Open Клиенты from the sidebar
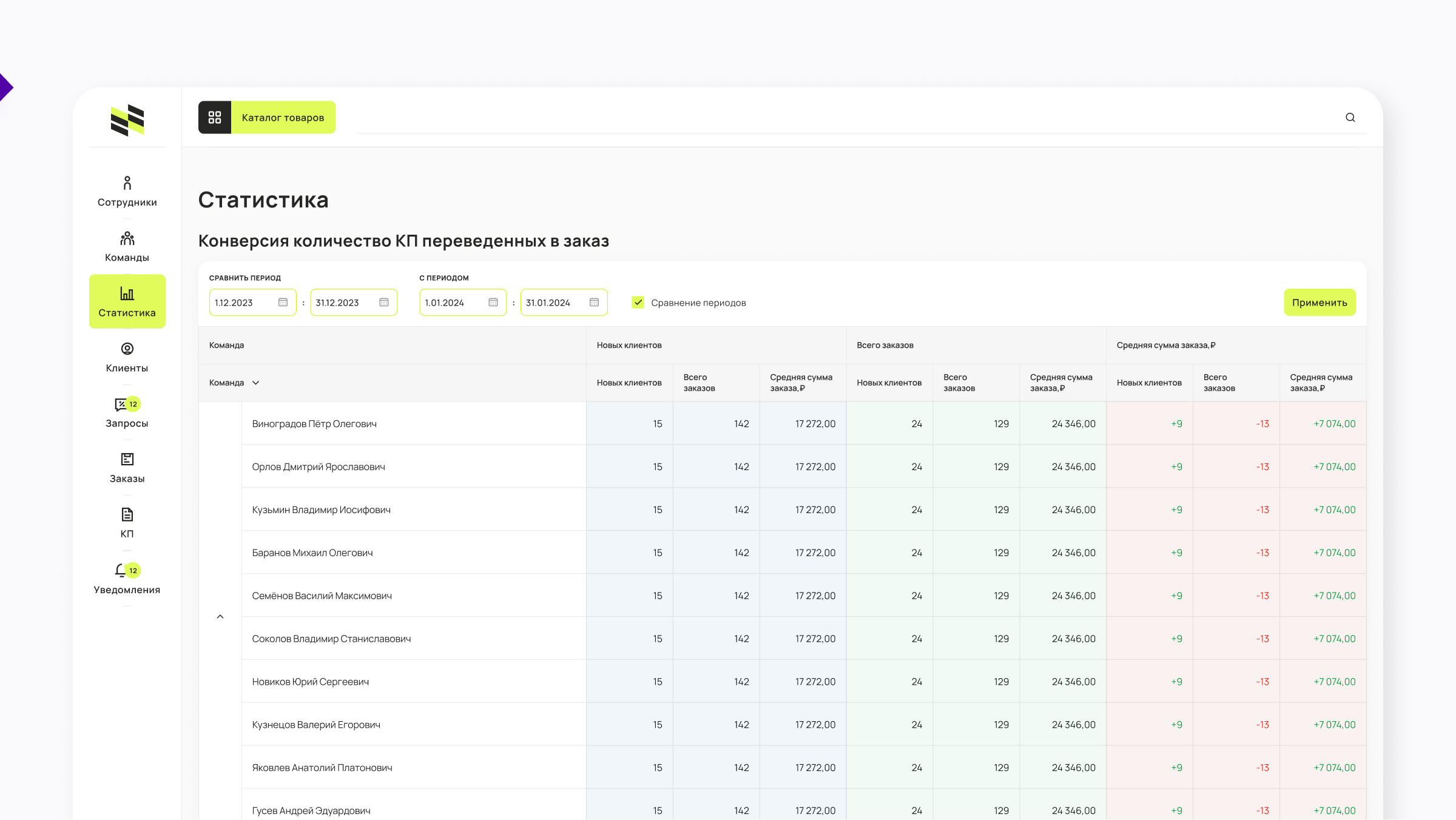The image size is (1456, 820). pos(127,357)
